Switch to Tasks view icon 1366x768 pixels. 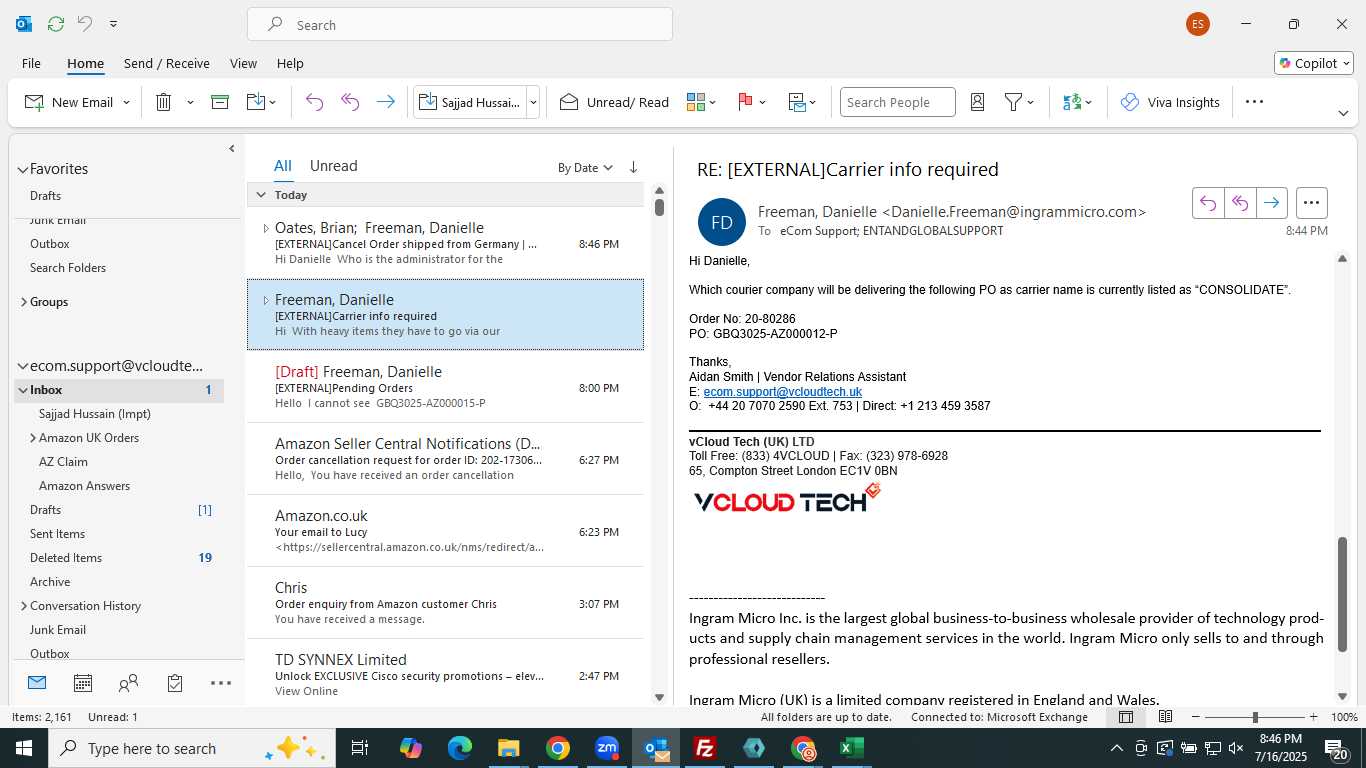pyautogui.click(x=175, y=683)
